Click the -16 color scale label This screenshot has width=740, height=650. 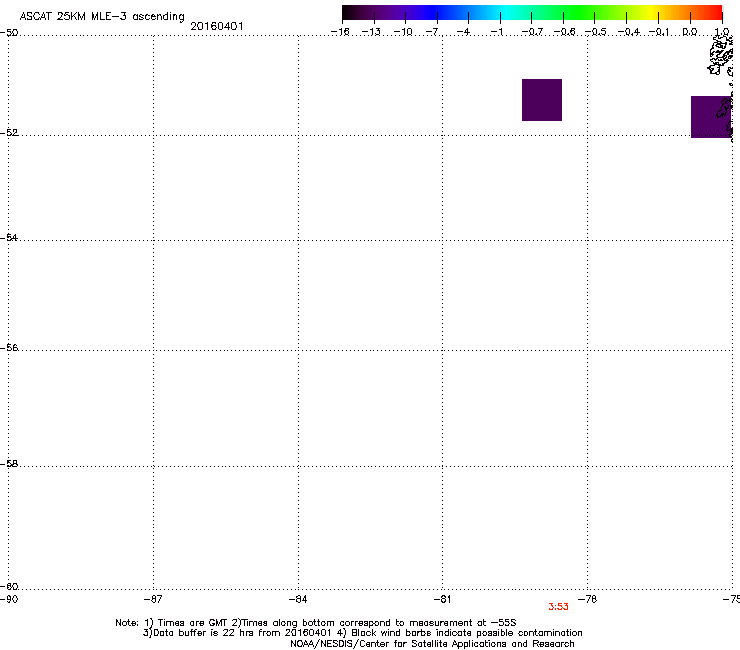coord(340,32)
